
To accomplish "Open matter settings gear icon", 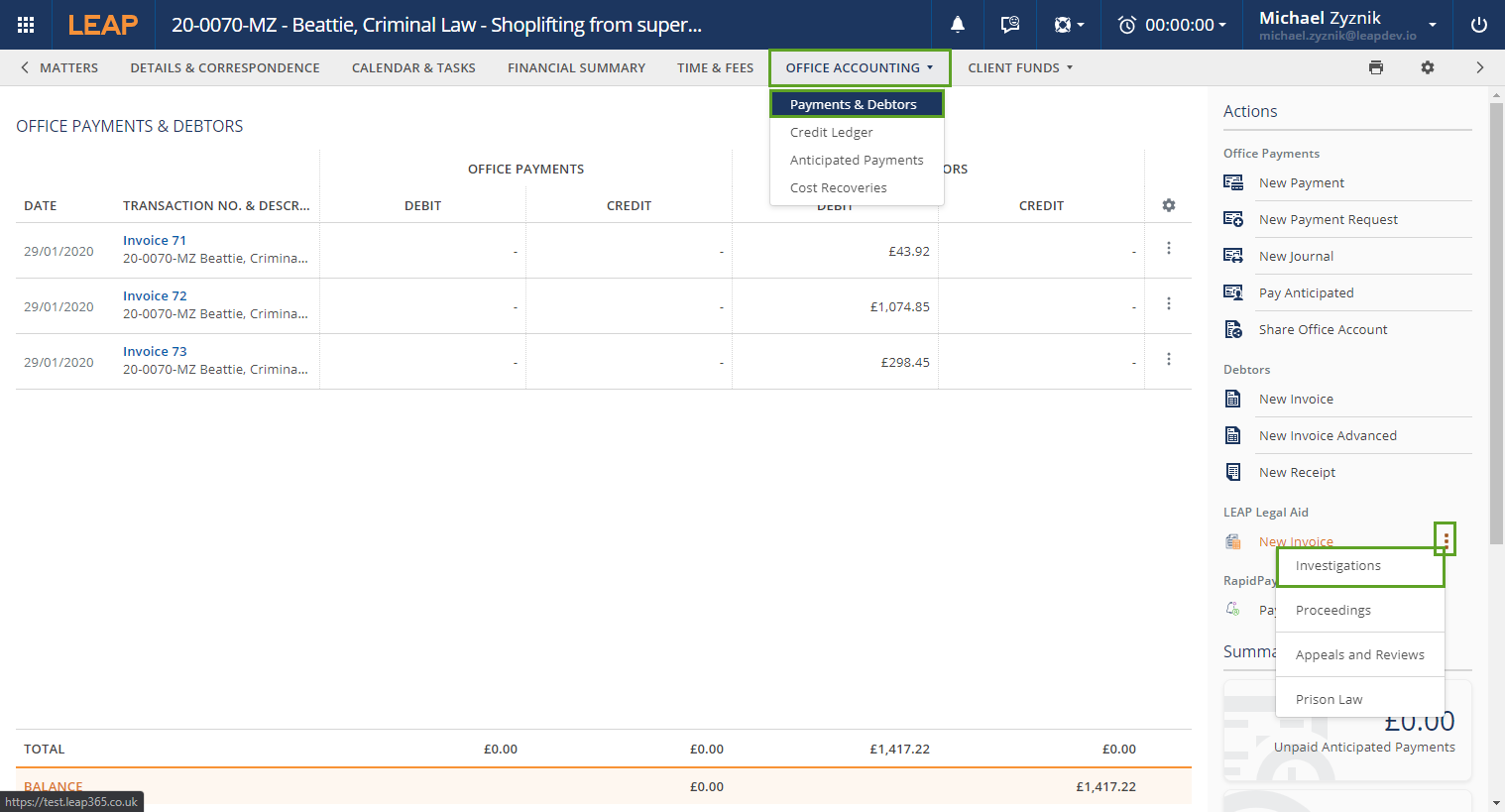I will coord(1427,67).
